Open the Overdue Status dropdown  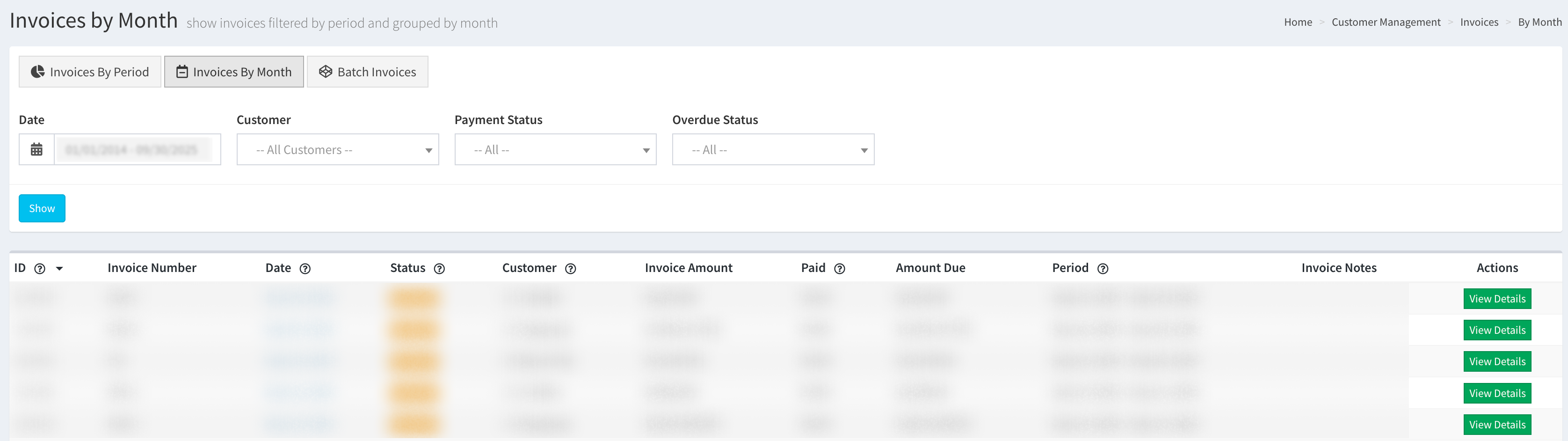tap(772, 149)
